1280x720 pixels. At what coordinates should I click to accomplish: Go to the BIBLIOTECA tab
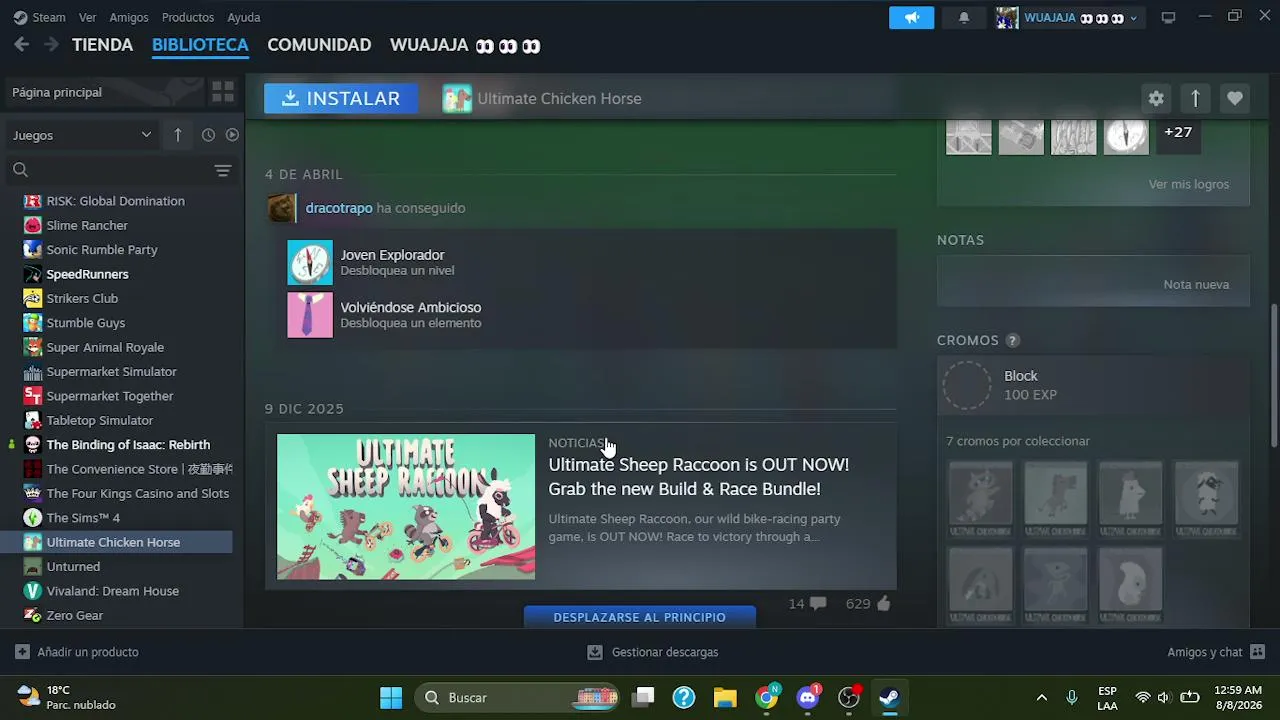(x=200, y=45)
